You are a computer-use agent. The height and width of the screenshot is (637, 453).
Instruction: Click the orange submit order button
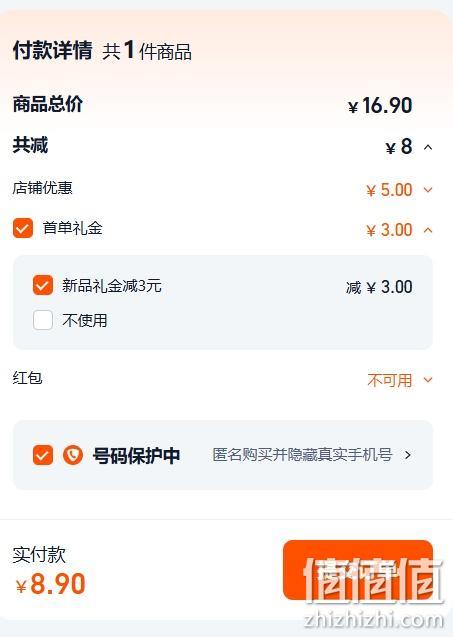(x=358, y=570)
